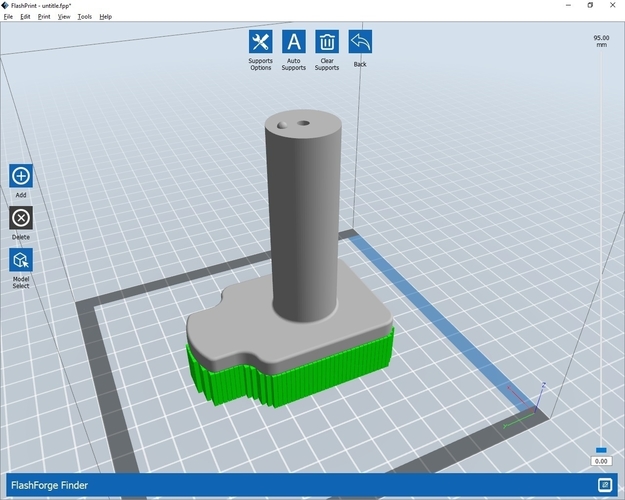This screenshot has width=625, height=500.
Task: Open the View menu
Action: click(64, 17)
